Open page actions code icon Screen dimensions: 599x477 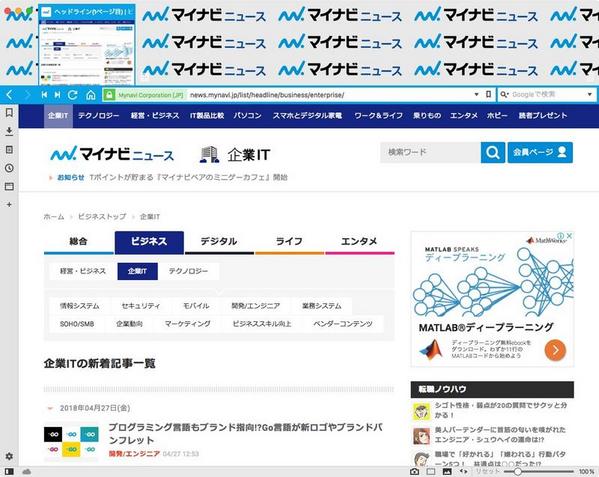click(463, 472)
